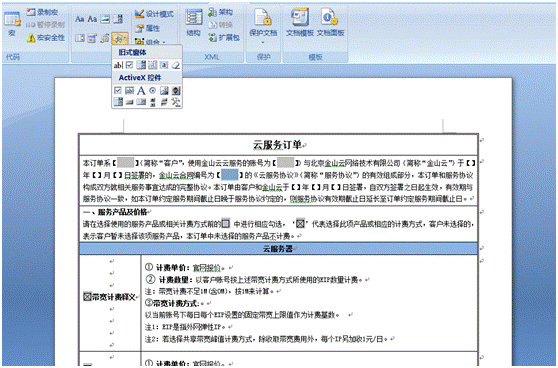Viewport: 558px width, 368px height.
Task: Open 文档面板 Document Panel
Action: click(x=330, y=22)
